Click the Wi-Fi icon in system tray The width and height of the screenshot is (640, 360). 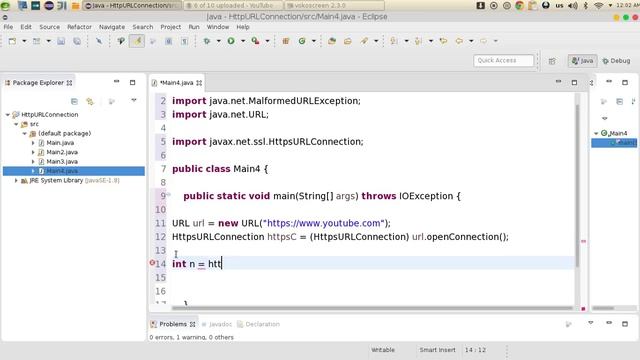[598, 6]
